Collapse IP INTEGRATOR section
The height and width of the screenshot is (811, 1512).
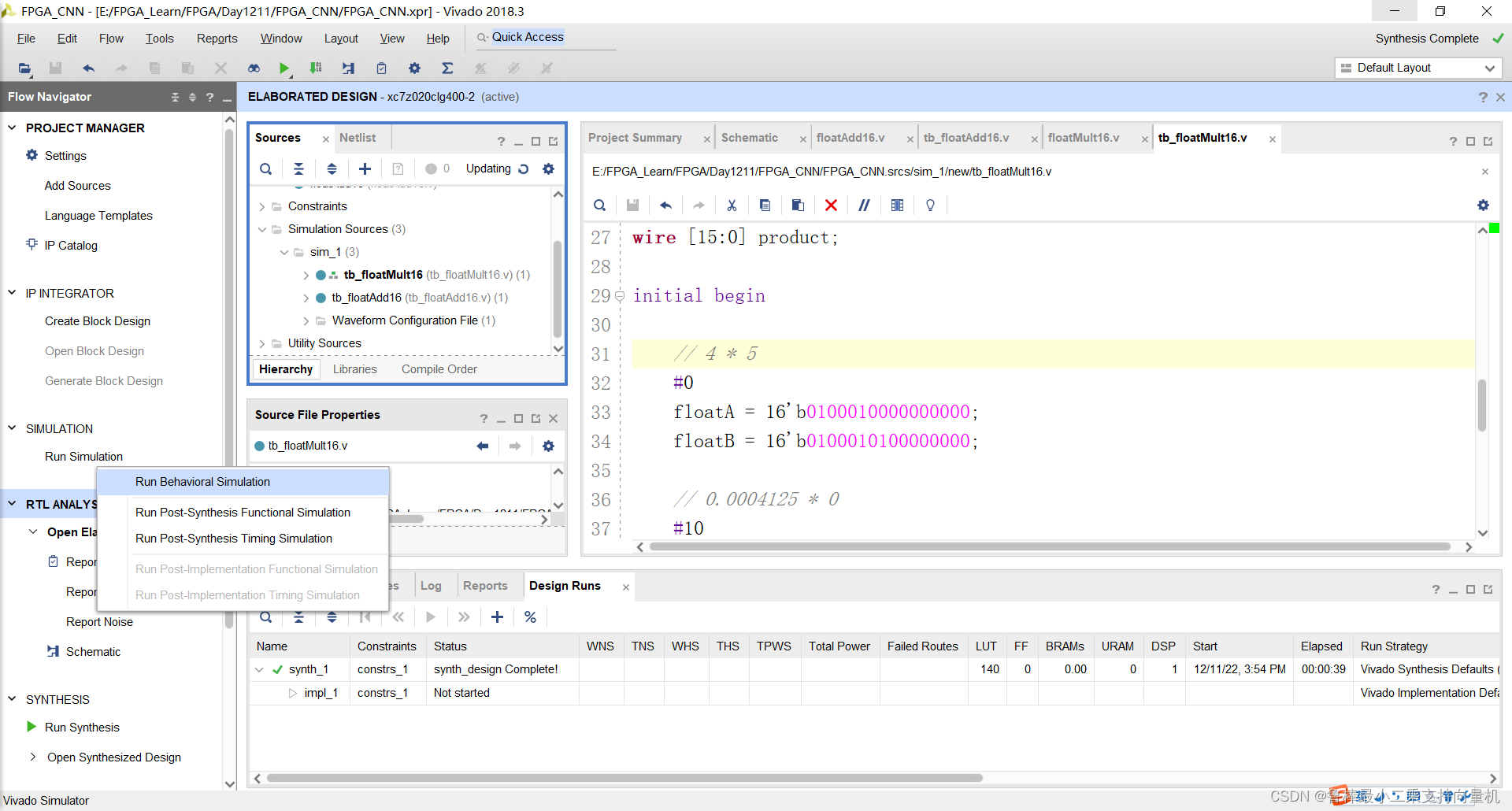click(x=12, y=293)
